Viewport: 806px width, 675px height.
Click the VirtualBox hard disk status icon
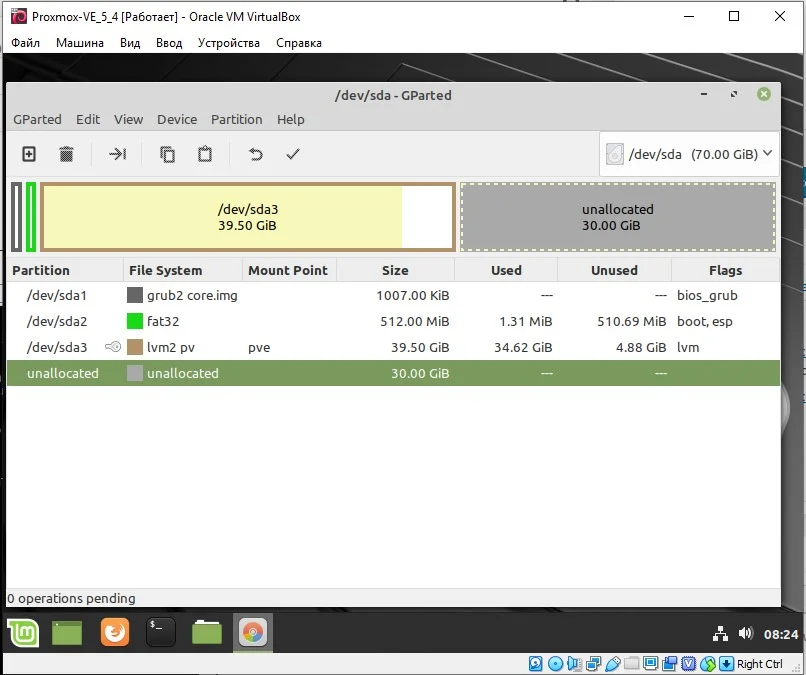click(x=535, y=664)
